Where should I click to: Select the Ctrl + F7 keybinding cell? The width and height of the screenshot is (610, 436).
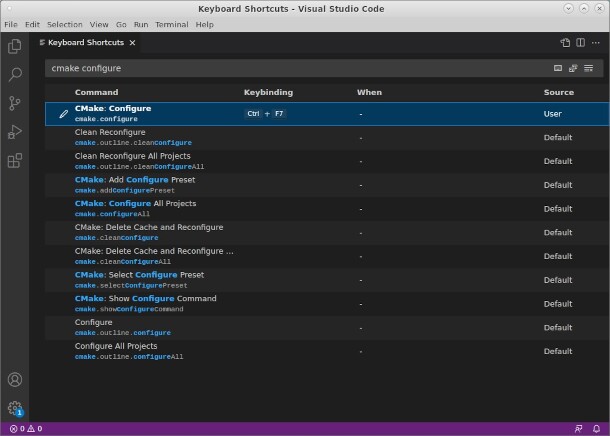[265, 114]
